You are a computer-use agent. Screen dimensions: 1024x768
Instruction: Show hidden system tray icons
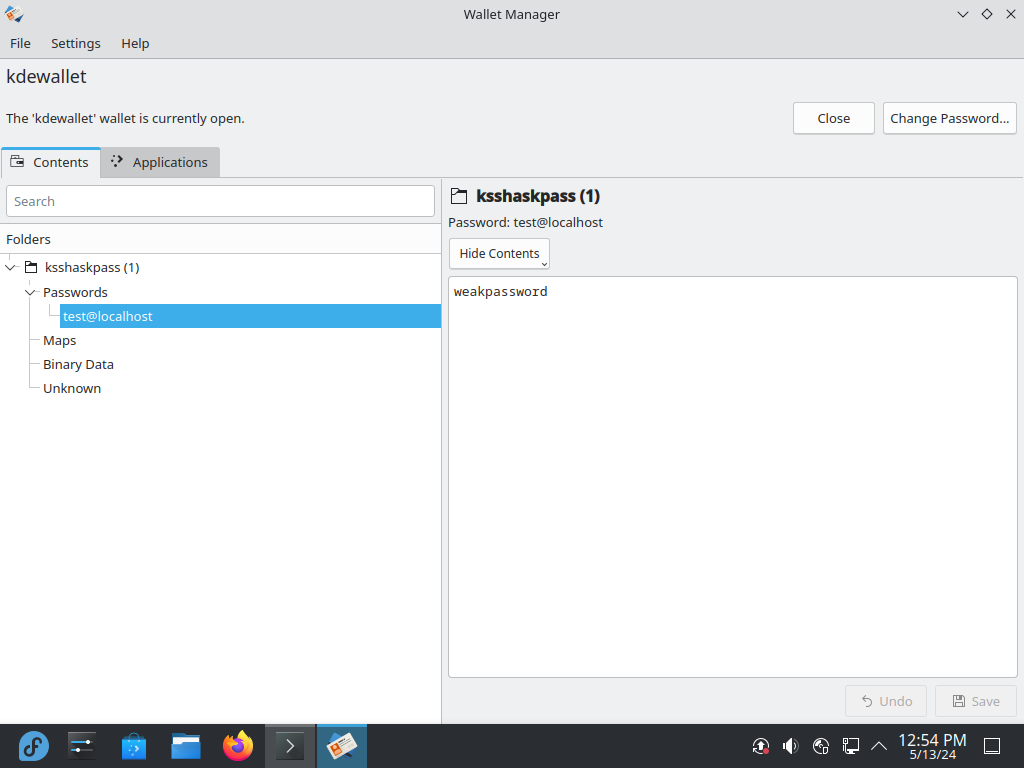pos(879,746)
